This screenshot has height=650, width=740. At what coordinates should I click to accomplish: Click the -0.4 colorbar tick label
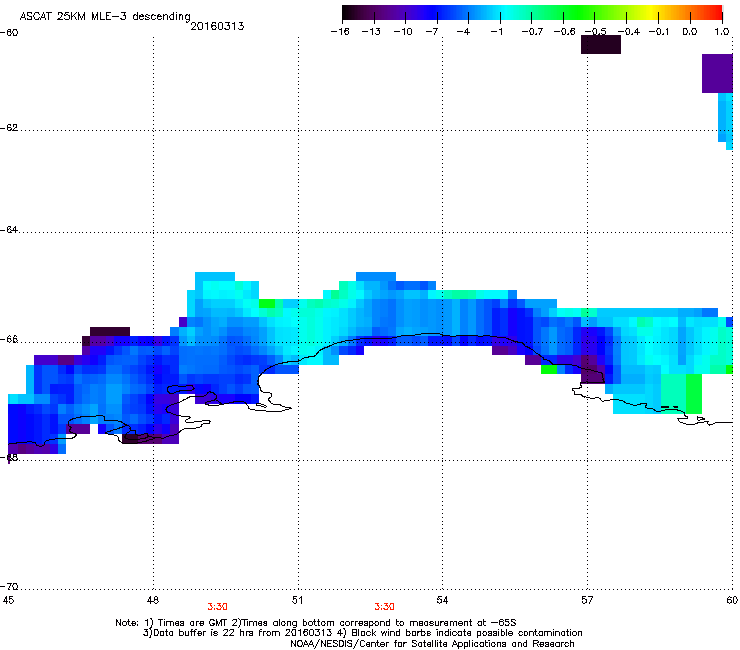[x=629, y=32]
